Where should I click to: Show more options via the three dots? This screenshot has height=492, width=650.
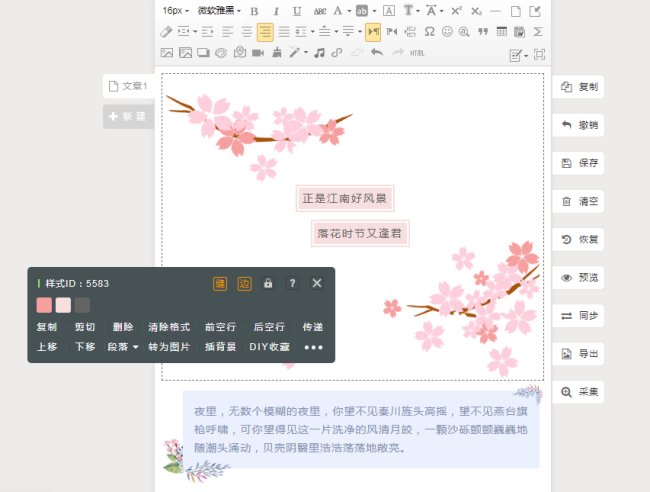click(x=313, y=347)
